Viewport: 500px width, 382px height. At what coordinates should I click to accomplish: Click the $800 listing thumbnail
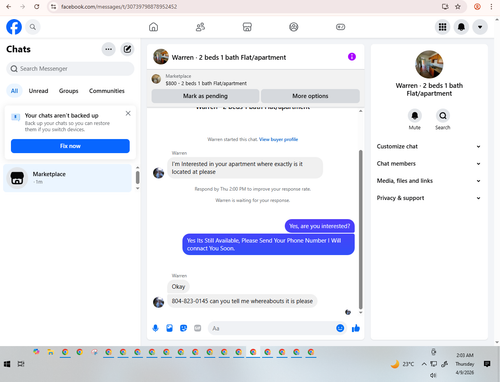coord(156,79)
